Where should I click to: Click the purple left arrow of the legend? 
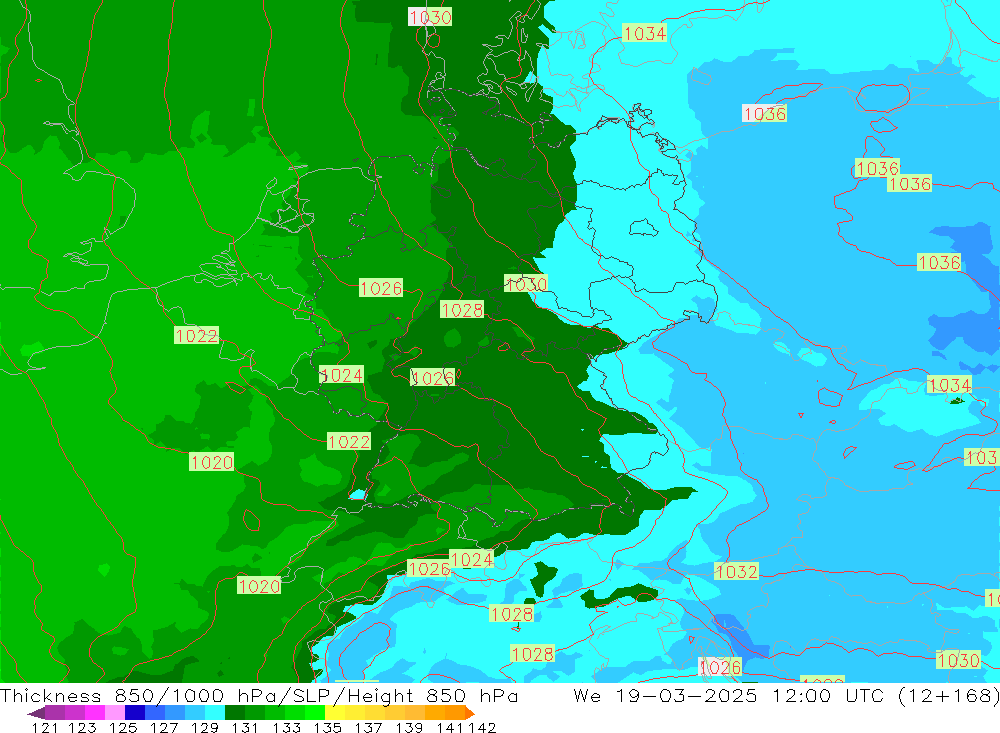[35, 713]
